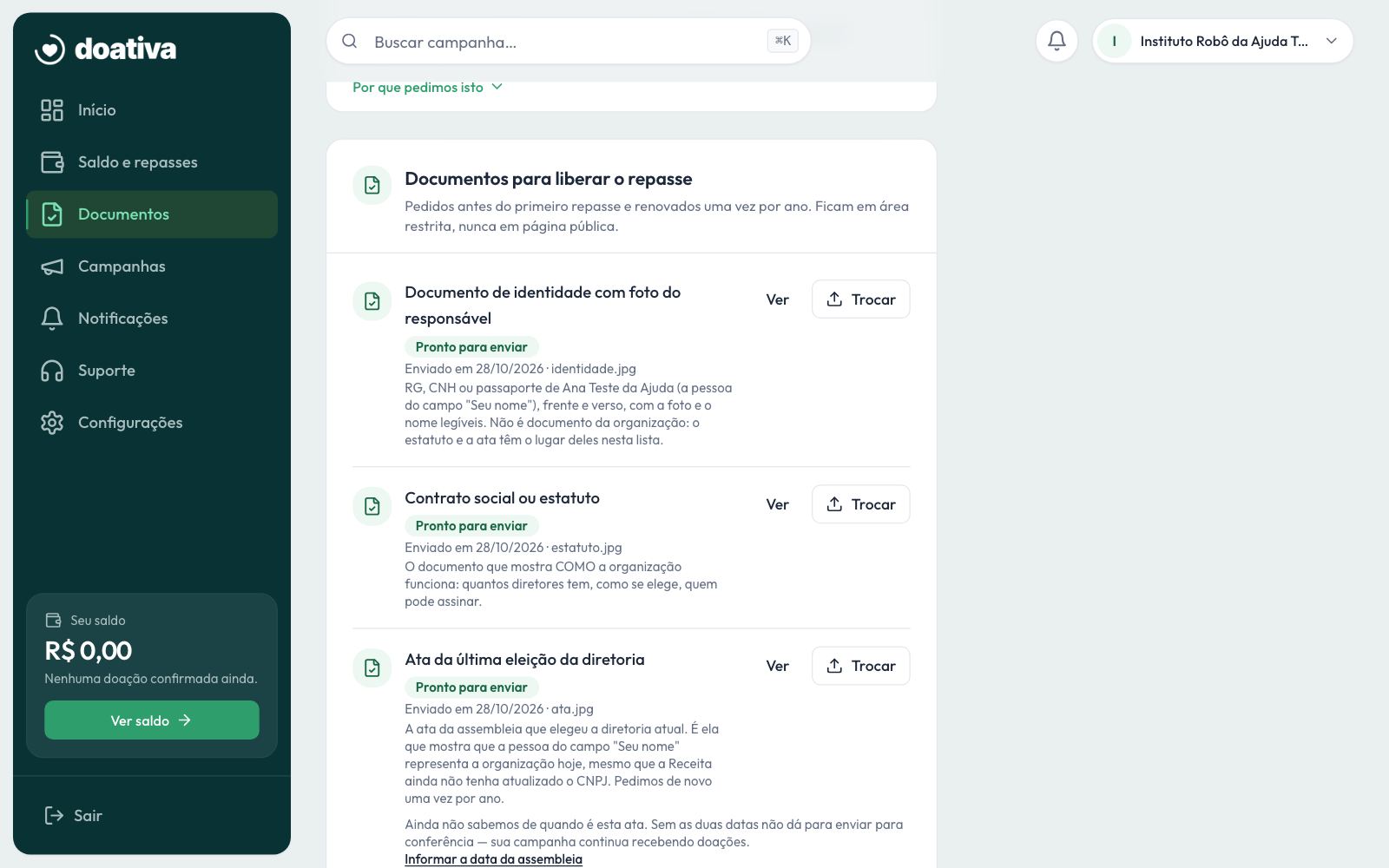Click the text 'Enviado em 28/10/2026 · ata.jpg'
This screenshot has width=1389, height=868.
click(499, 709)
